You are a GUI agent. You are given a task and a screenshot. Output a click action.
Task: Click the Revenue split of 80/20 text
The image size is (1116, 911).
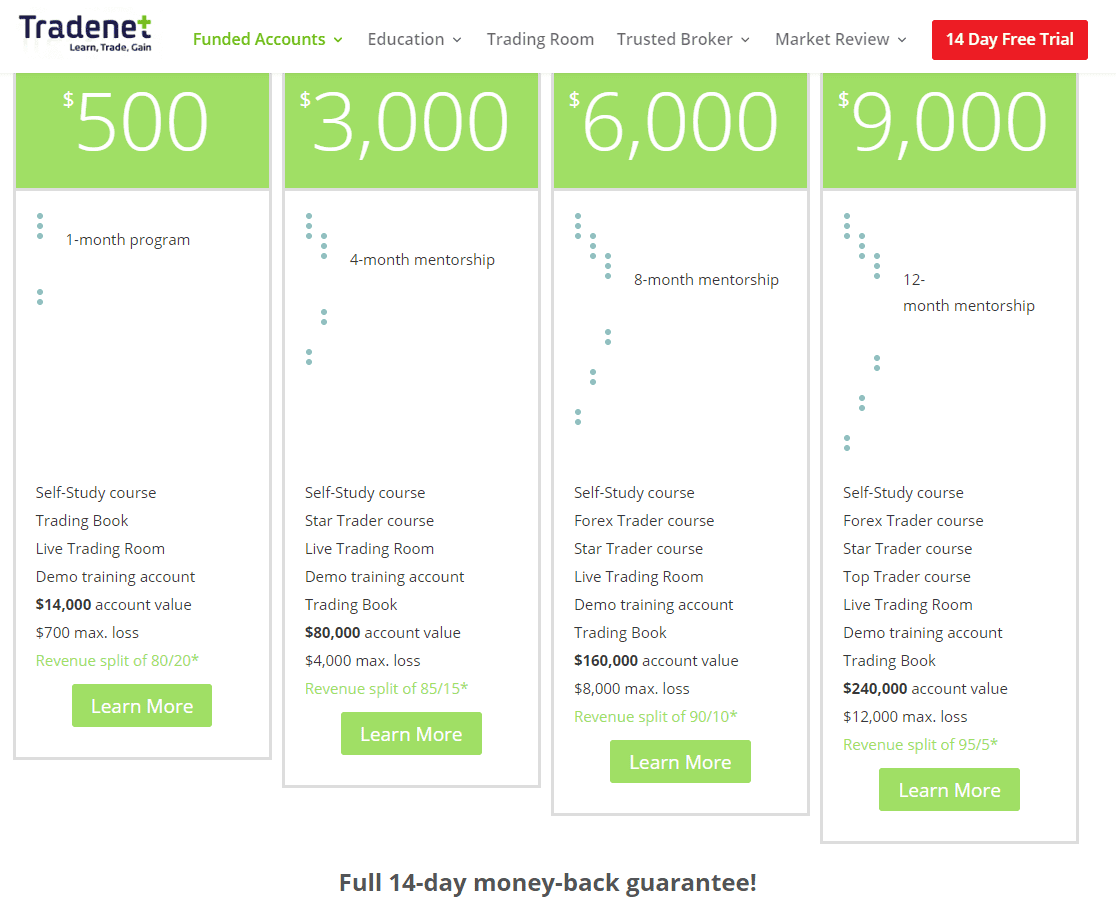coord(117,660)
